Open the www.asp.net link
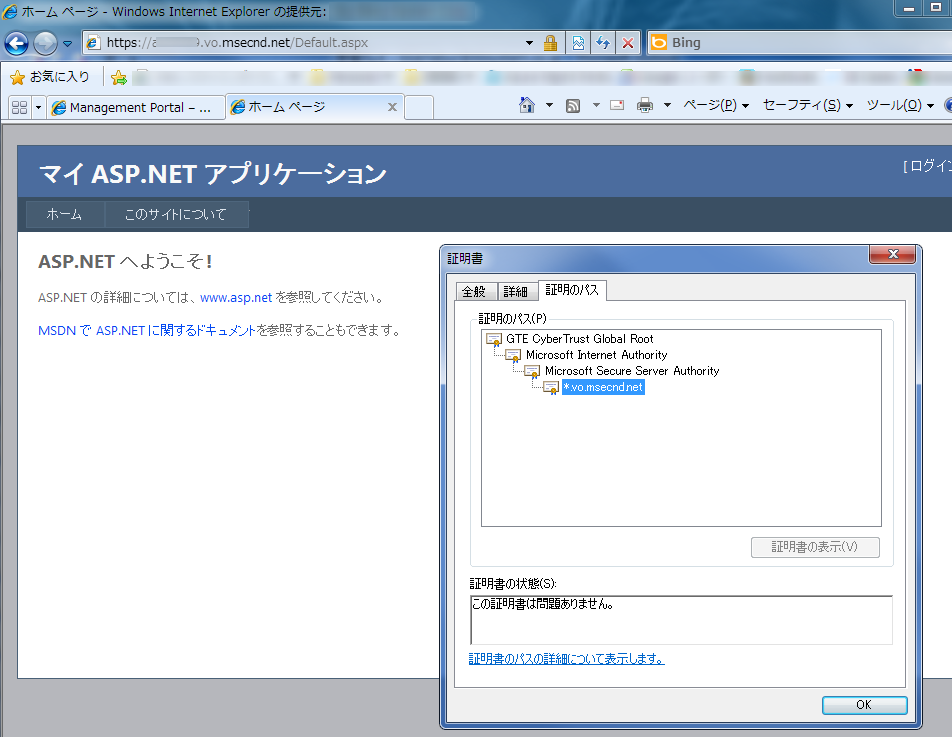This screenshot has height=737, width=952. [x=236, y=298]
